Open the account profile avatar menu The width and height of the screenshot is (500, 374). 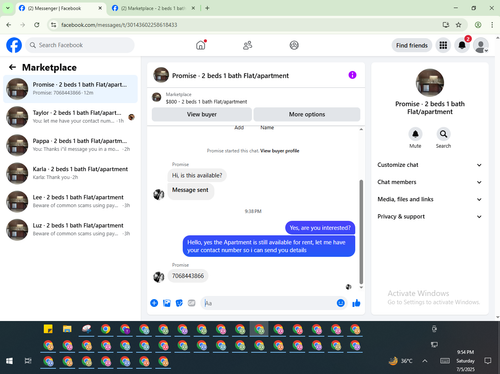pyautogui.click(x=481, y=45)
